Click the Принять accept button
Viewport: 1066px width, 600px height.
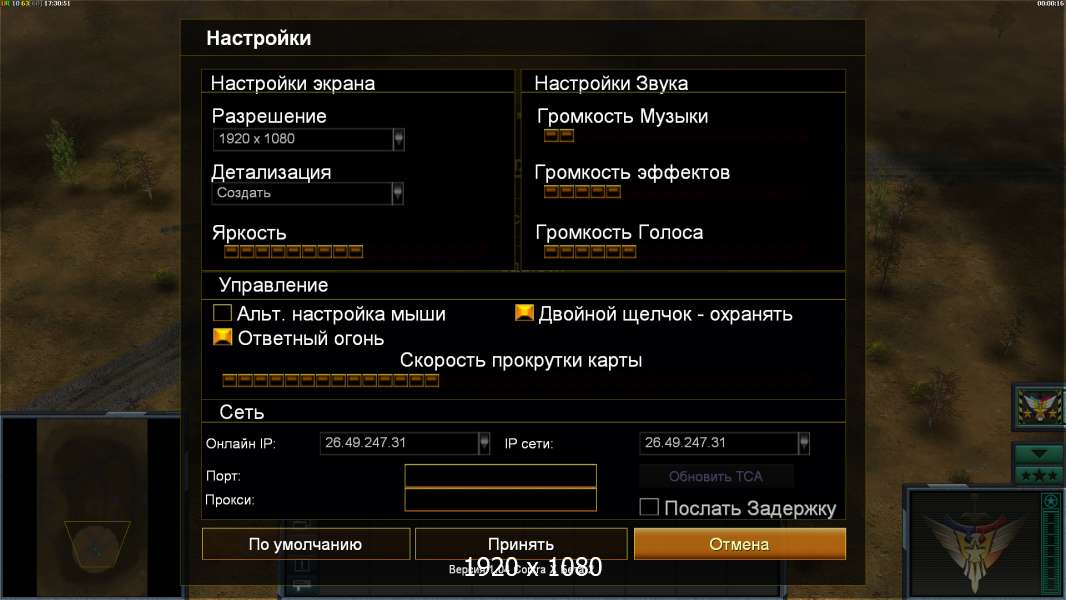click(521, 544)
